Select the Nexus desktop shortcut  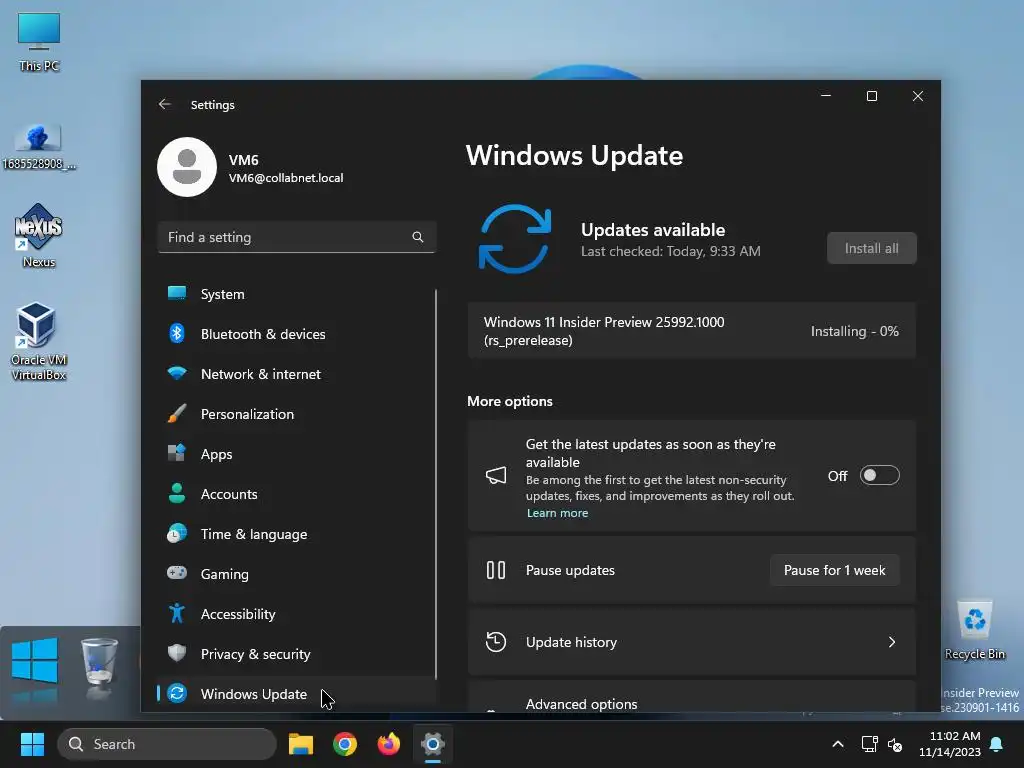pyautogui.click(x=38, y=236)
